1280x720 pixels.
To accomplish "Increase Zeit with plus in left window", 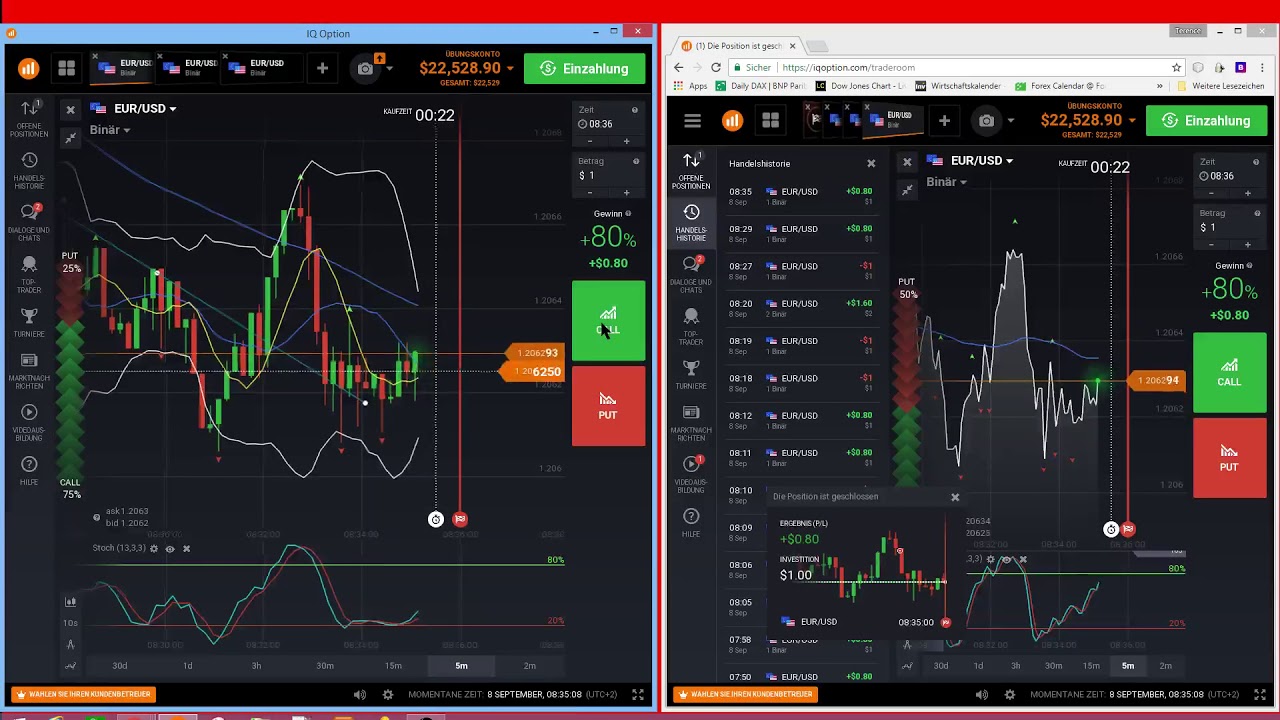I will click(x=627, y=141).
